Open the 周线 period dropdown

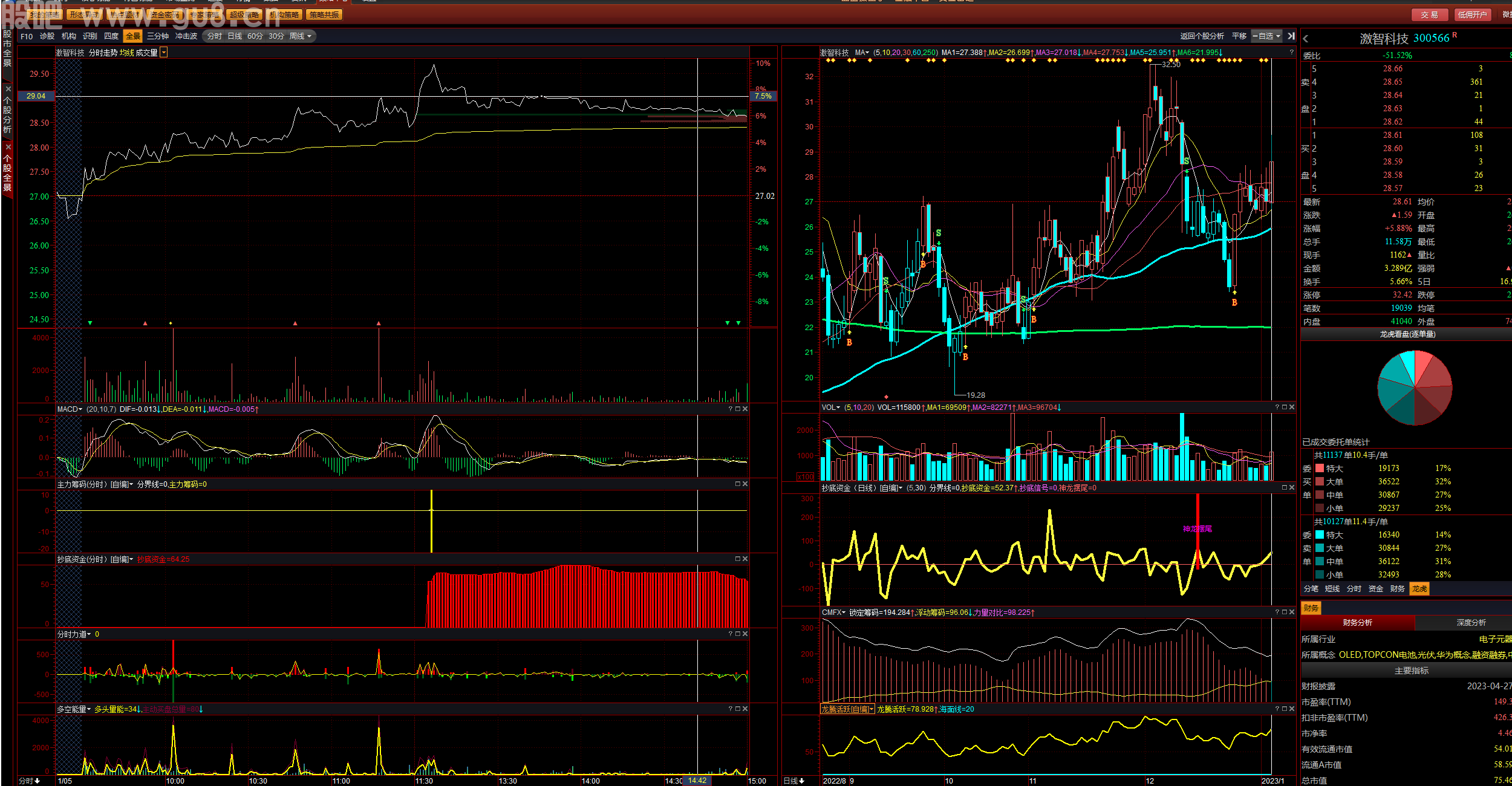click(x=301, y=36)
